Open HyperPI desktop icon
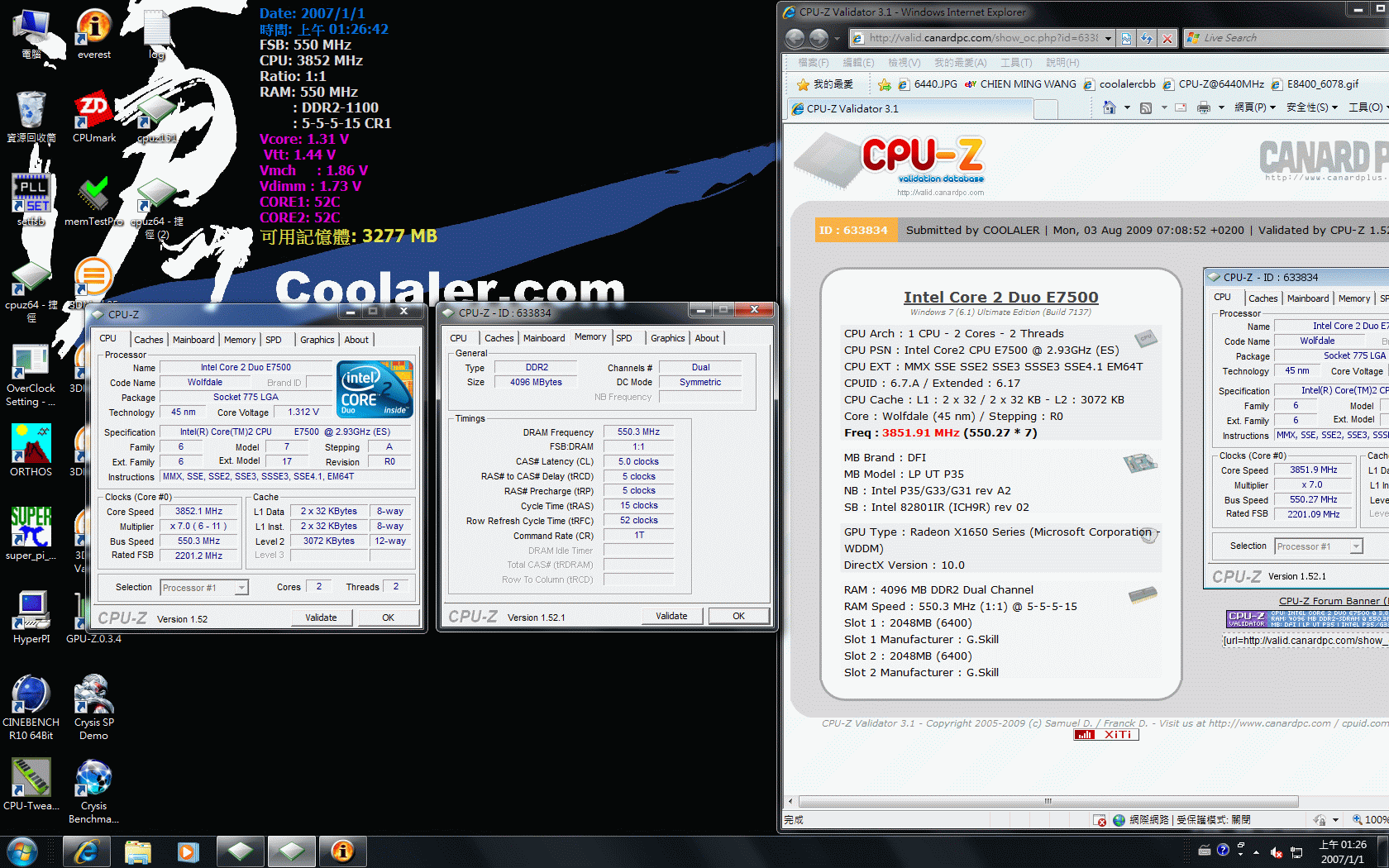1389x868 pixels. [31, 618]
